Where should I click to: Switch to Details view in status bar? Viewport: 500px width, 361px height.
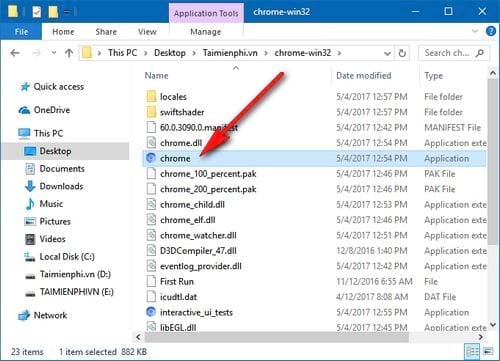[x=472, y=351]
